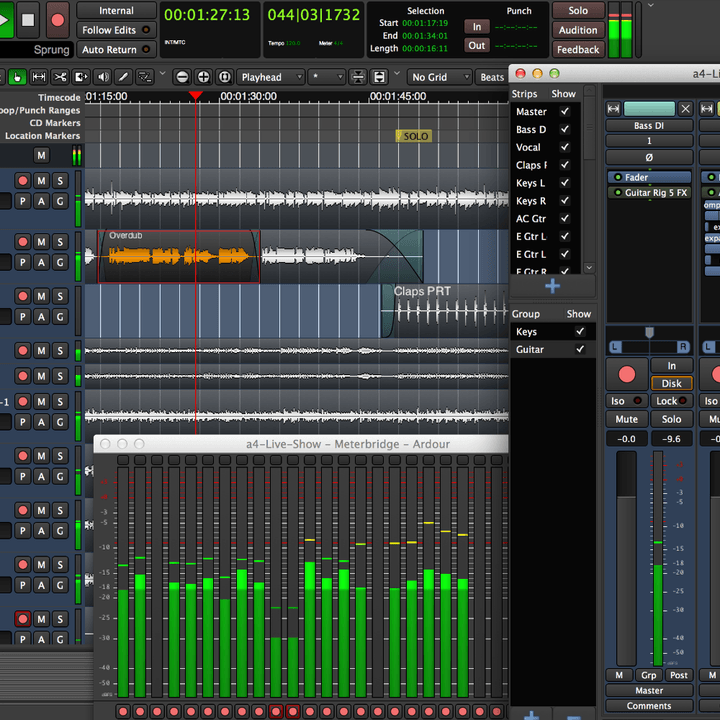Arm record on the Overdub region's track

click(x=22, y=242)
